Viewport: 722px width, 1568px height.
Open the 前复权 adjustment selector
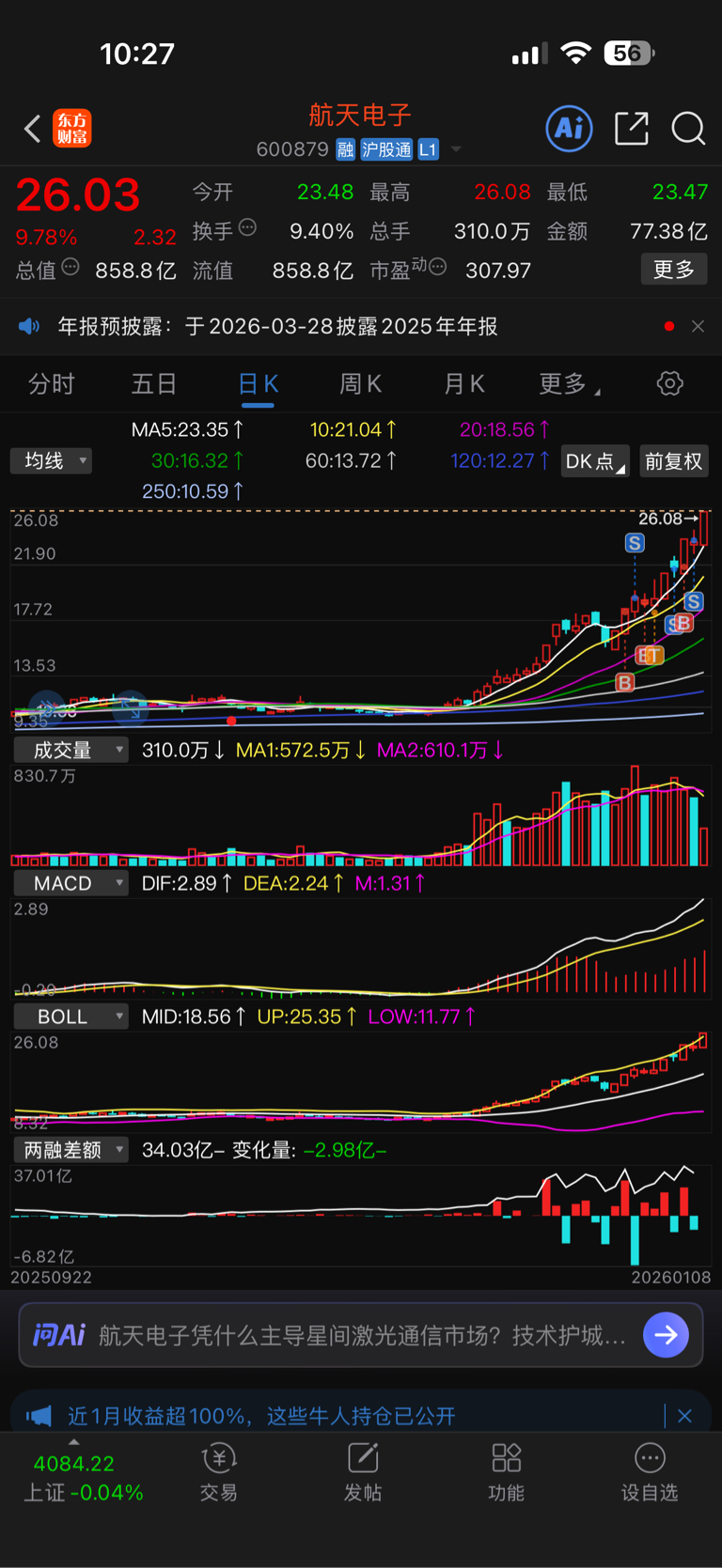click(674, 461)
